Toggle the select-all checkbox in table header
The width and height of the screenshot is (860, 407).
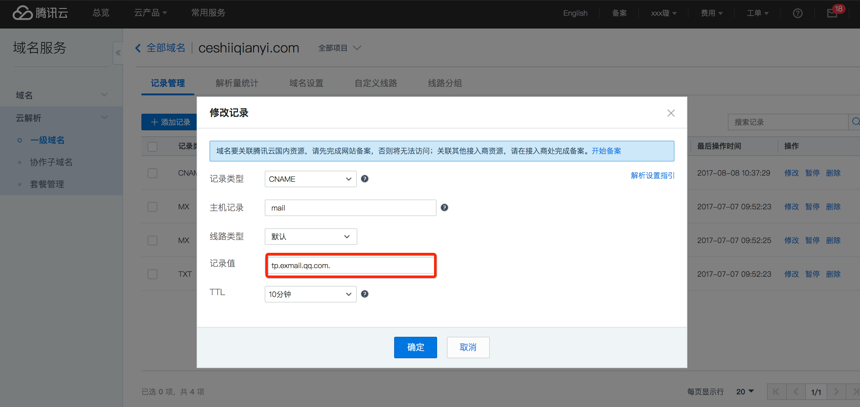[x=153, y=146]
